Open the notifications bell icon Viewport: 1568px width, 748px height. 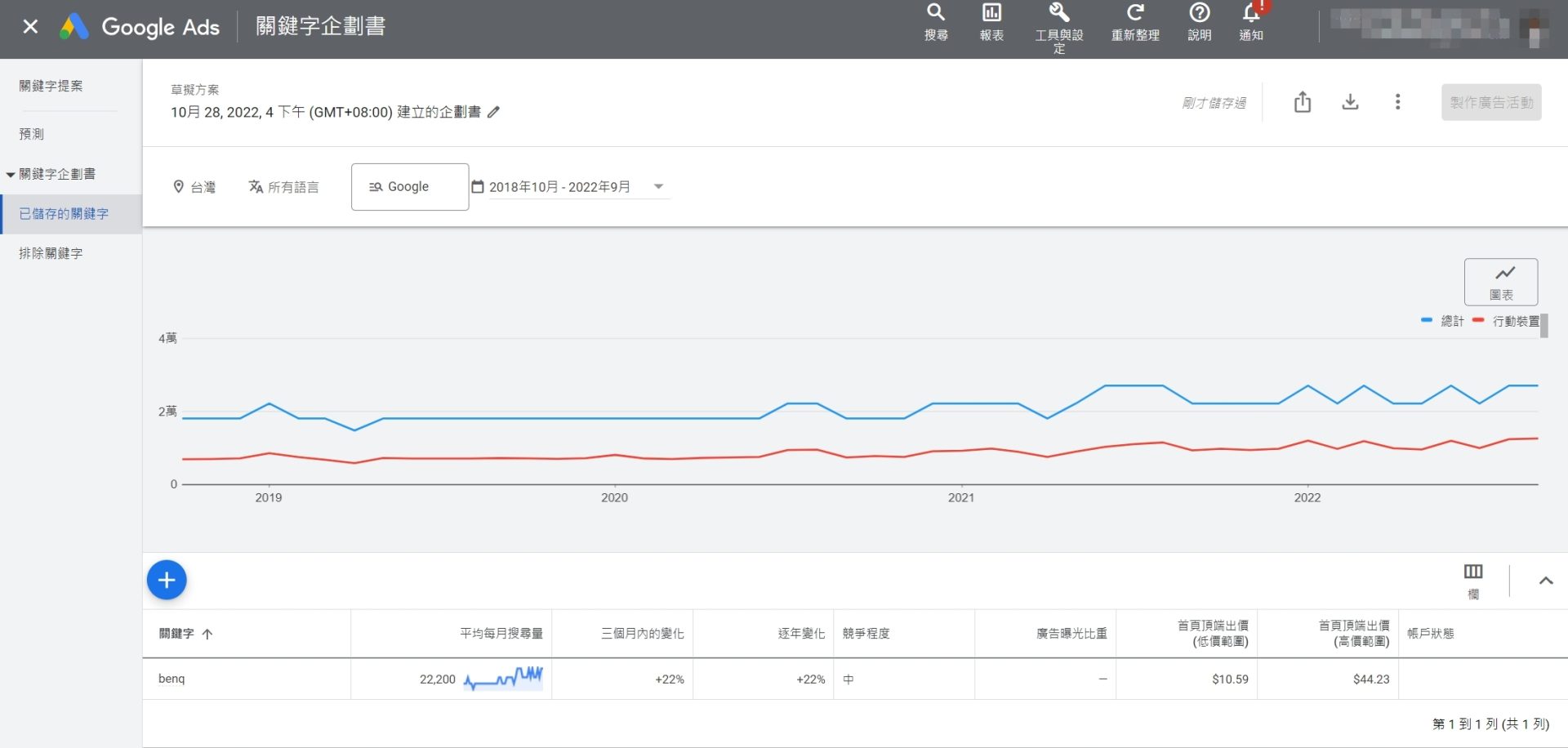pyautogui.click(x=1251, y=14)
